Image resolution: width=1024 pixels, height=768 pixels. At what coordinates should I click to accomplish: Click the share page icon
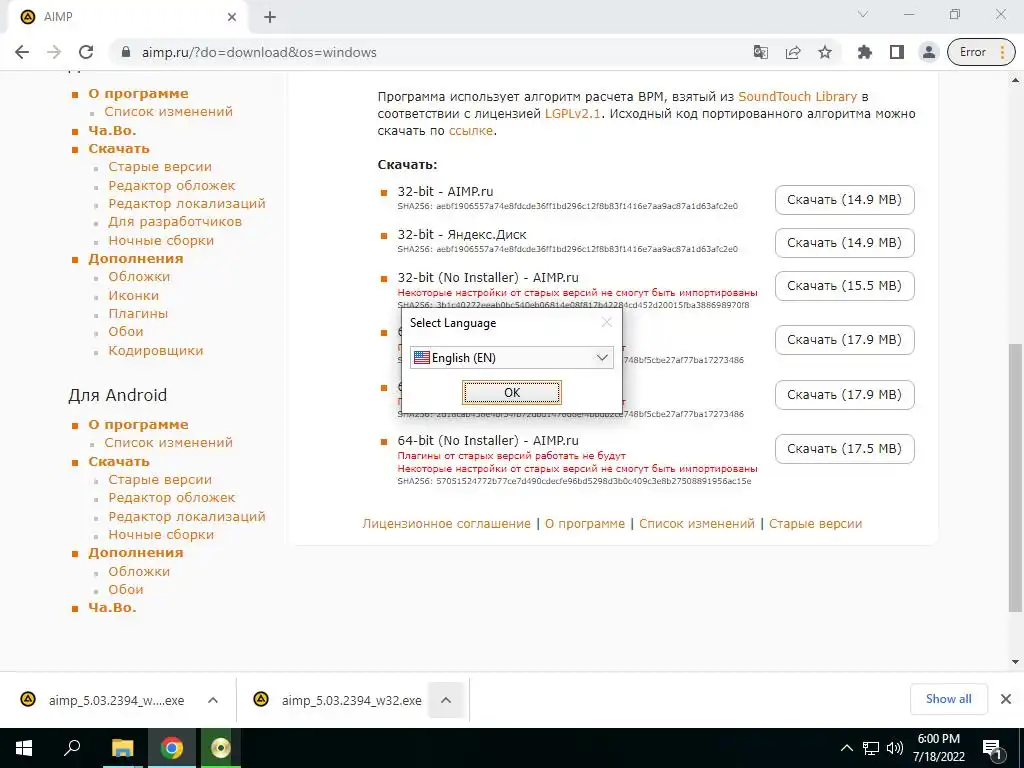[793, 52]
